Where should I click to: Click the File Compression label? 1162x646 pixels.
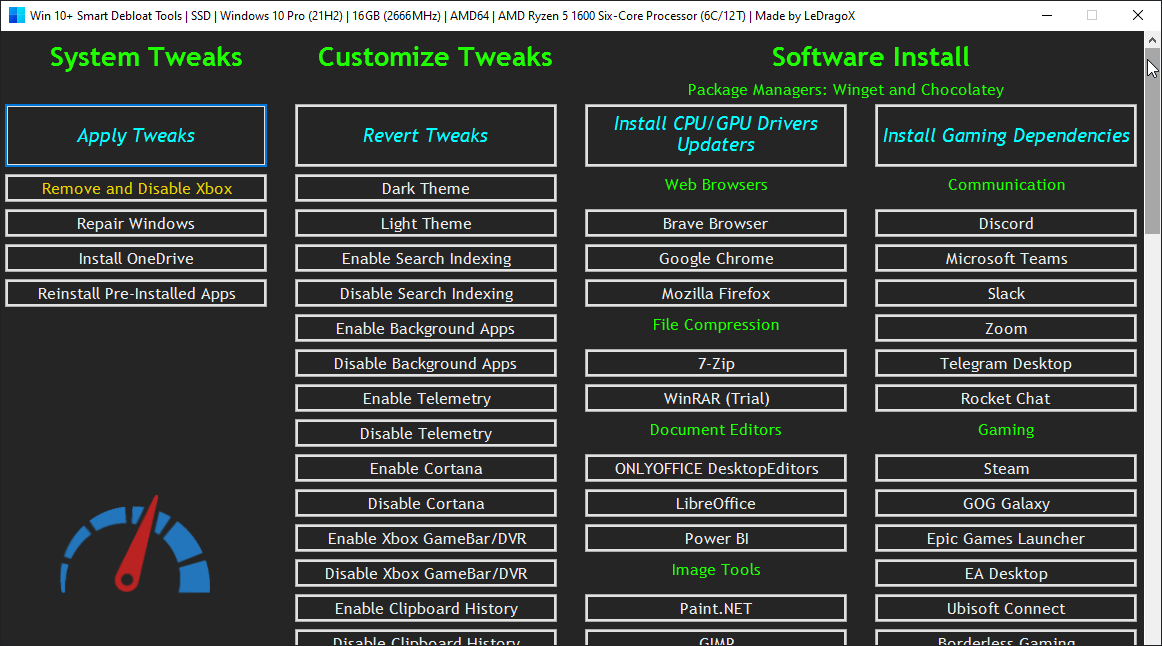click(716, 324)
